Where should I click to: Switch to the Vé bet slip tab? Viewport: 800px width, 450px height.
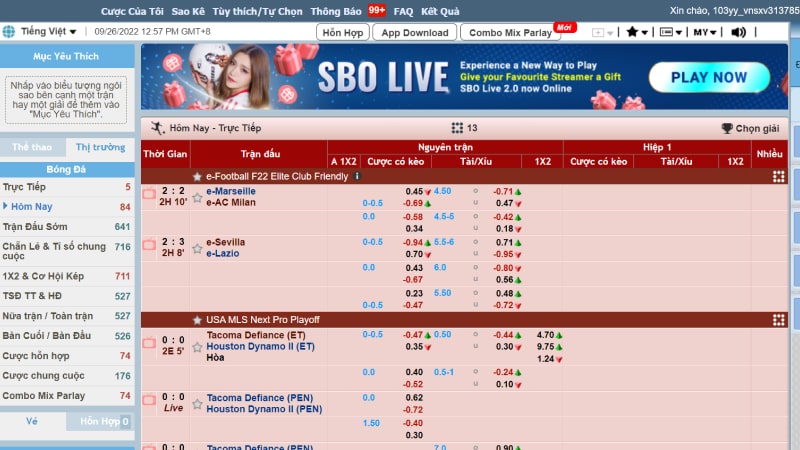point(32,421)
